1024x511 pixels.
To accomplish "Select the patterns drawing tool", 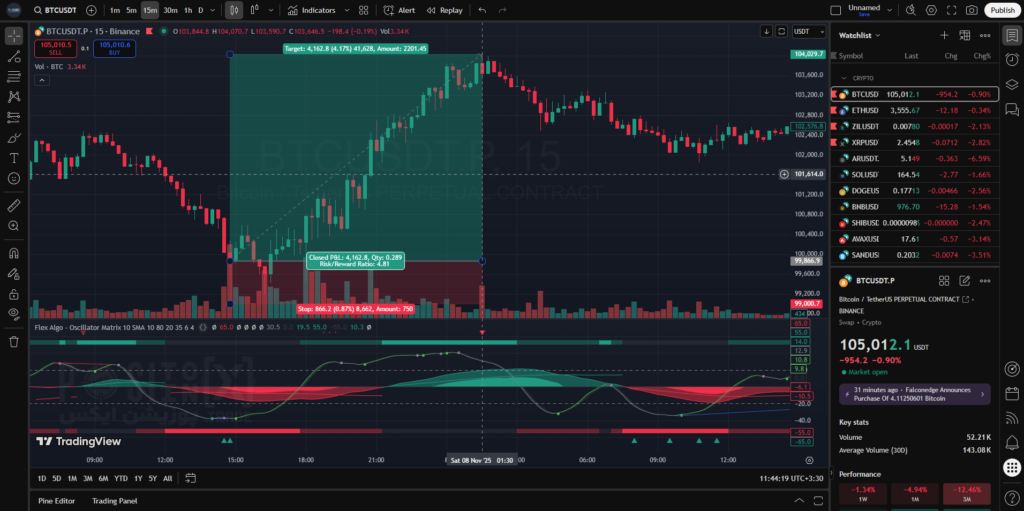I will [x=14, y=97].
